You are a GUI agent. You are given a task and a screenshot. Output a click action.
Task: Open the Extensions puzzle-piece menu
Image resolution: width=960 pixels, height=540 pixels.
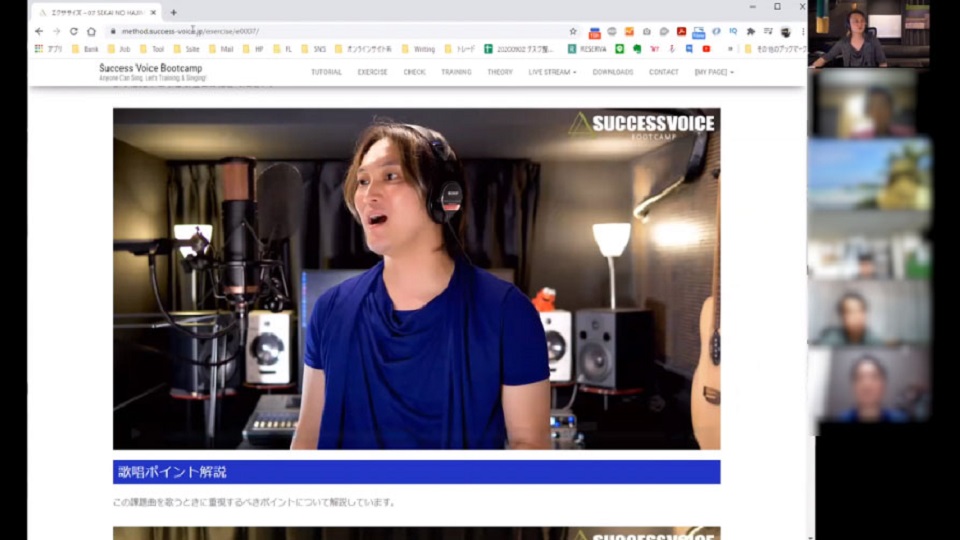coord(751,31)
